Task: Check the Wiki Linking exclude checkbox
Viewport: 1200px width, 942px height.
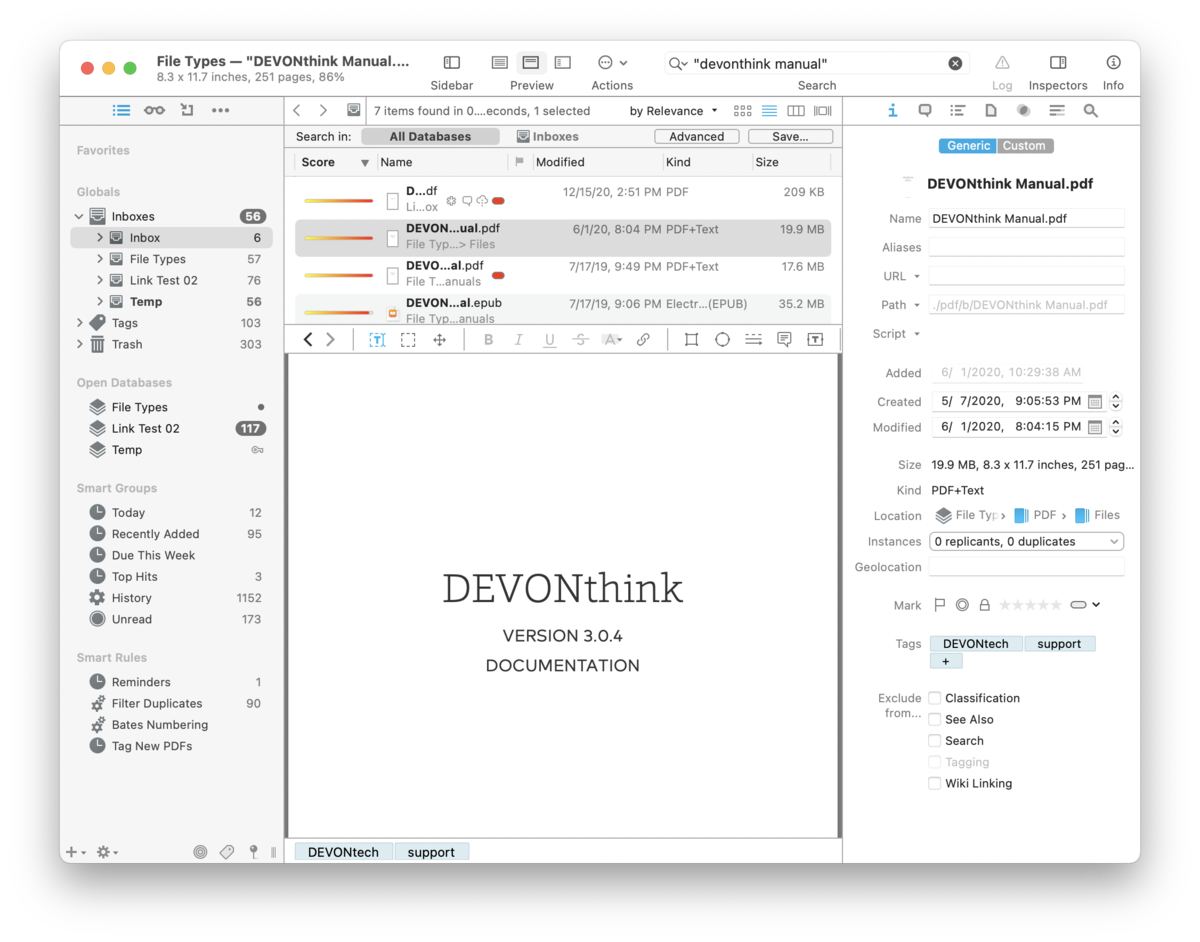Action: coord(934,783)
